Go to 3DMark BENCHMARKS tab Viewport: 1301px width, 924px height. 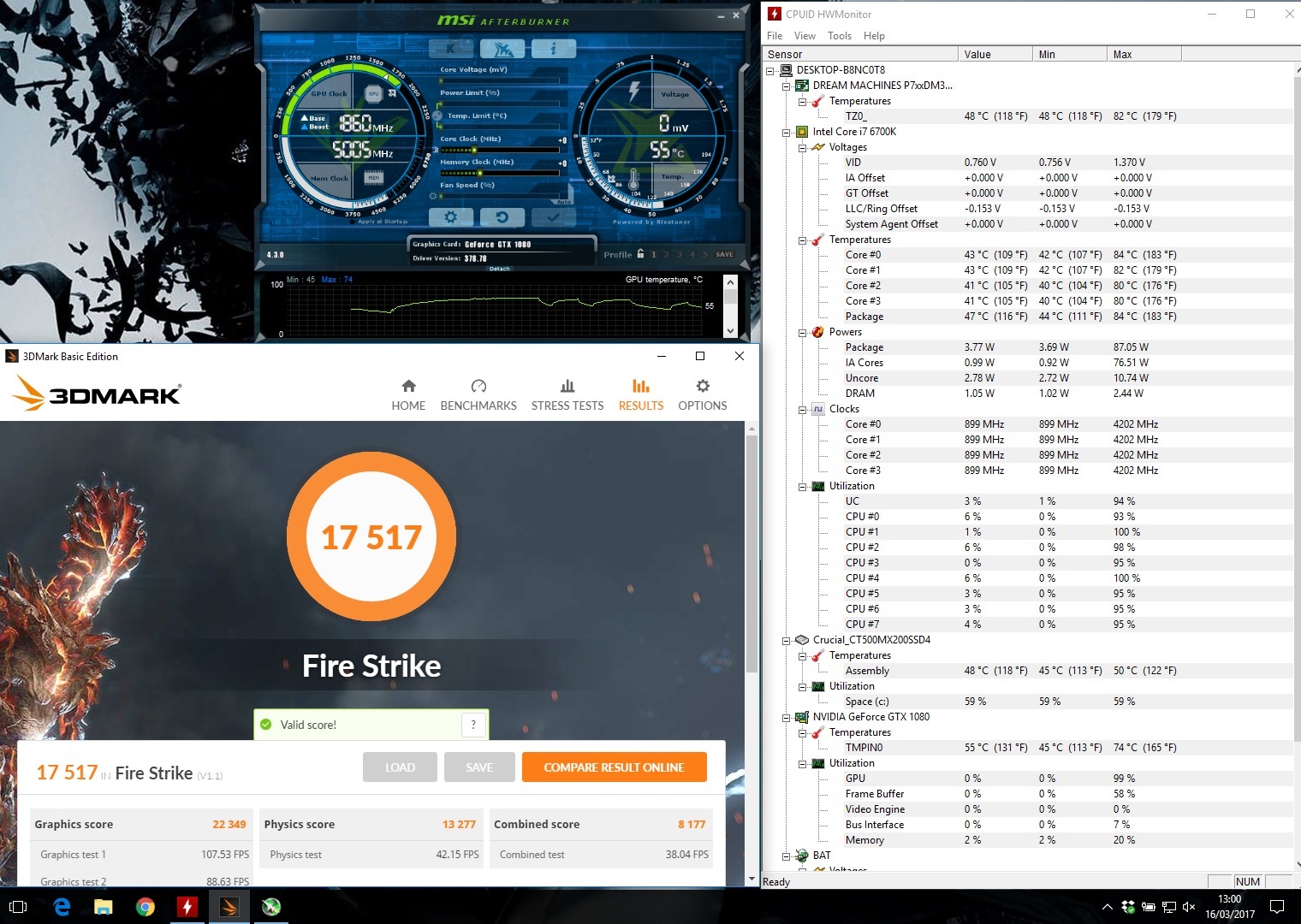click(478, 395)
